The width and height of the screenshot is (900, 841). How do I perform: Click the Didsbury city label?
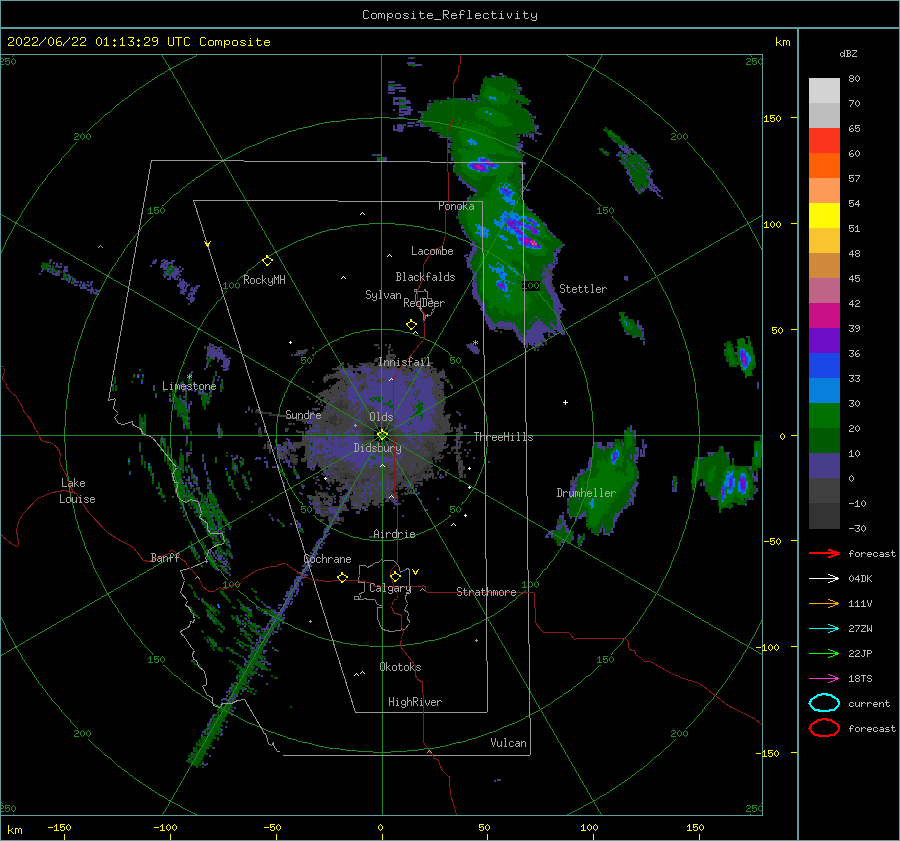tap(378, 448)
